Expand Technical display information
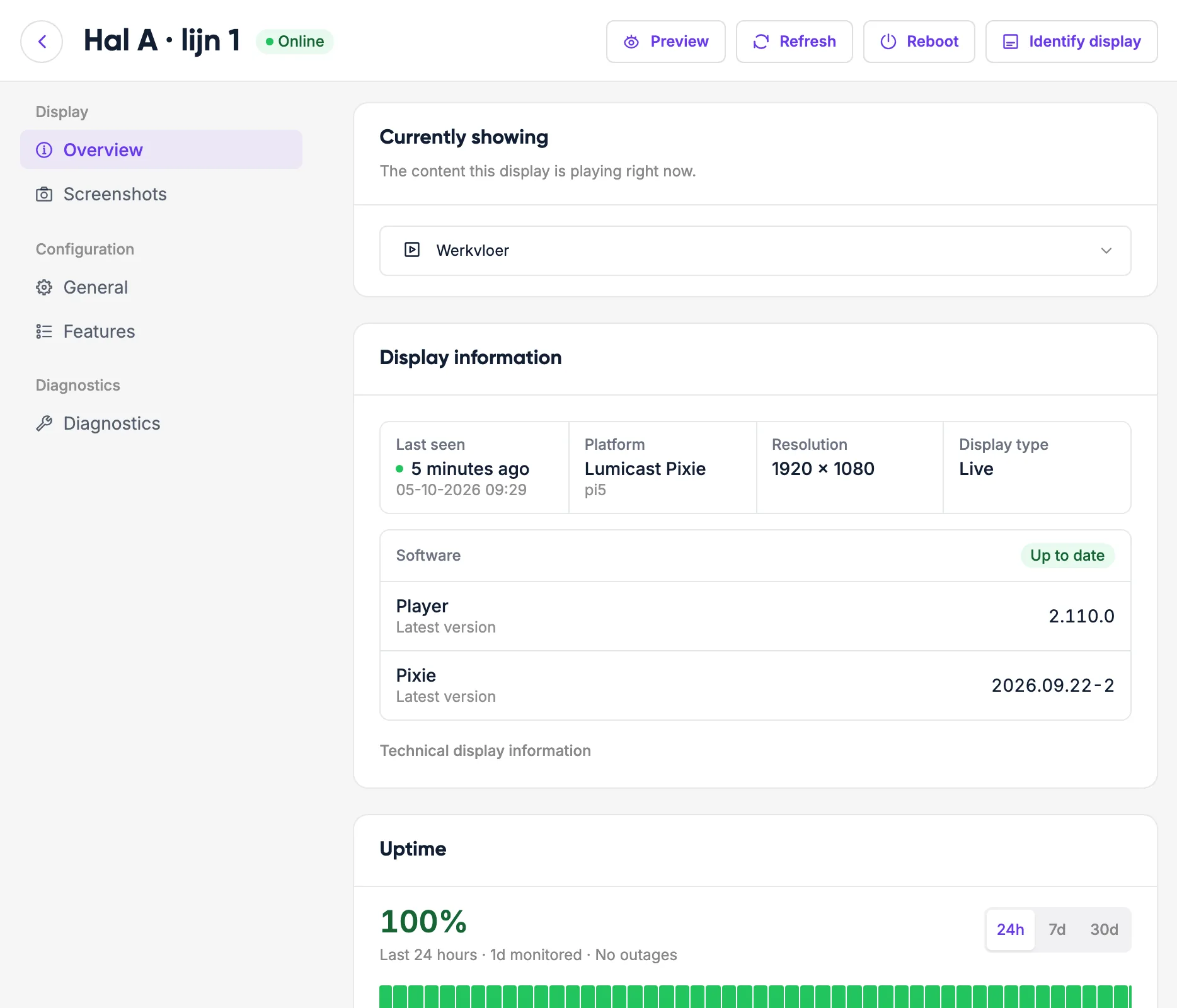Image resolution: width=1177 pixels, height=1008 pixels. click(x=485, y=751)
